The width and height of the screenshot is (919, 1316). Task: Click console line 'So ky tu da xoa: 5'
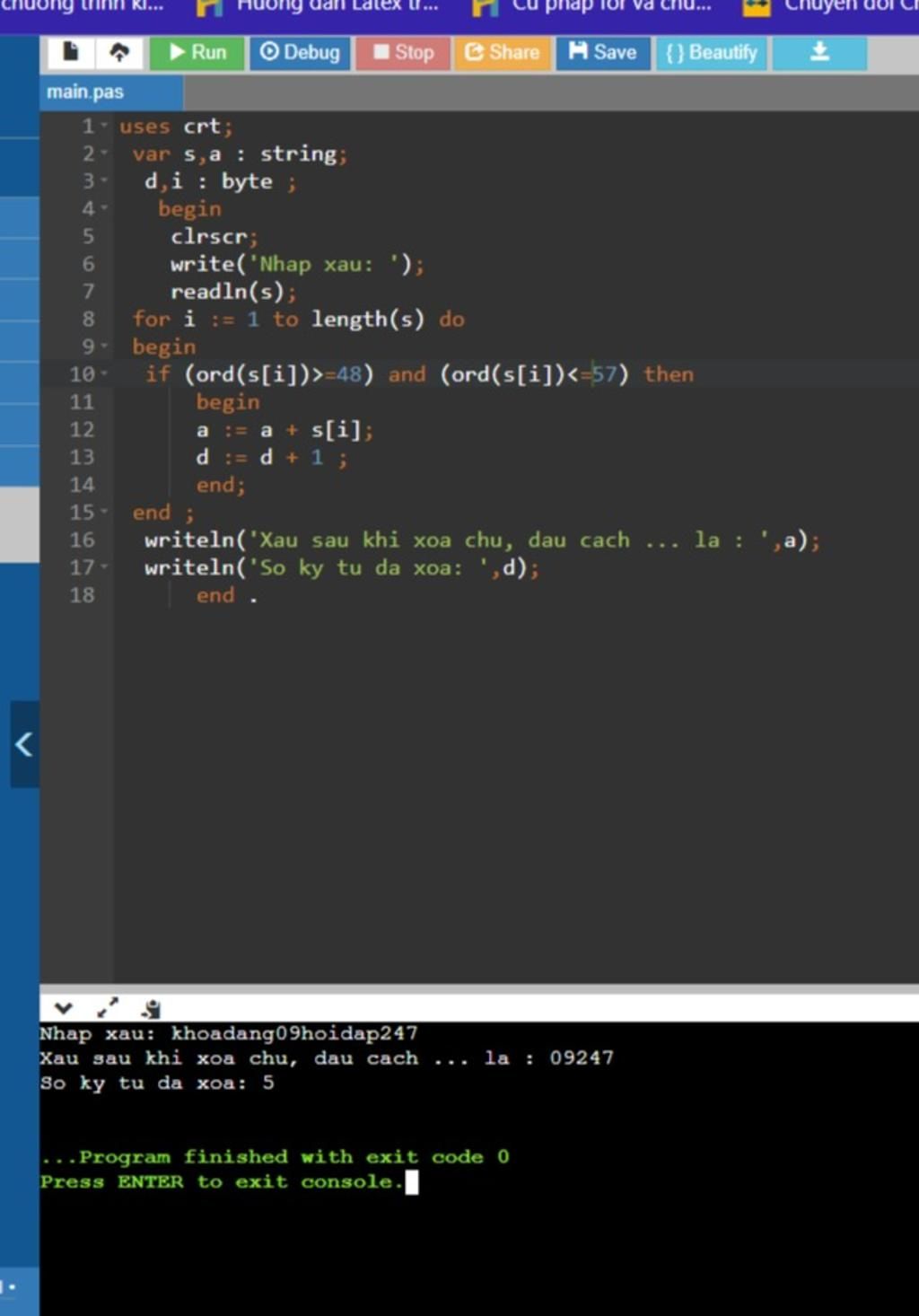[x=157, y=1083]
